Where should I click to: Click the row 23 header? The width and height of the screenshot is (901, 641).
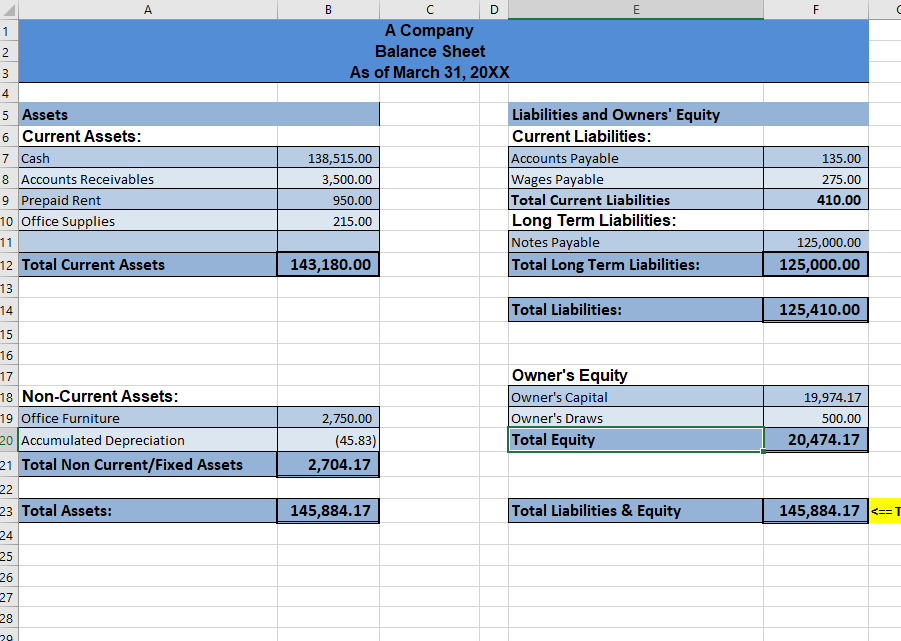[9, 510]
